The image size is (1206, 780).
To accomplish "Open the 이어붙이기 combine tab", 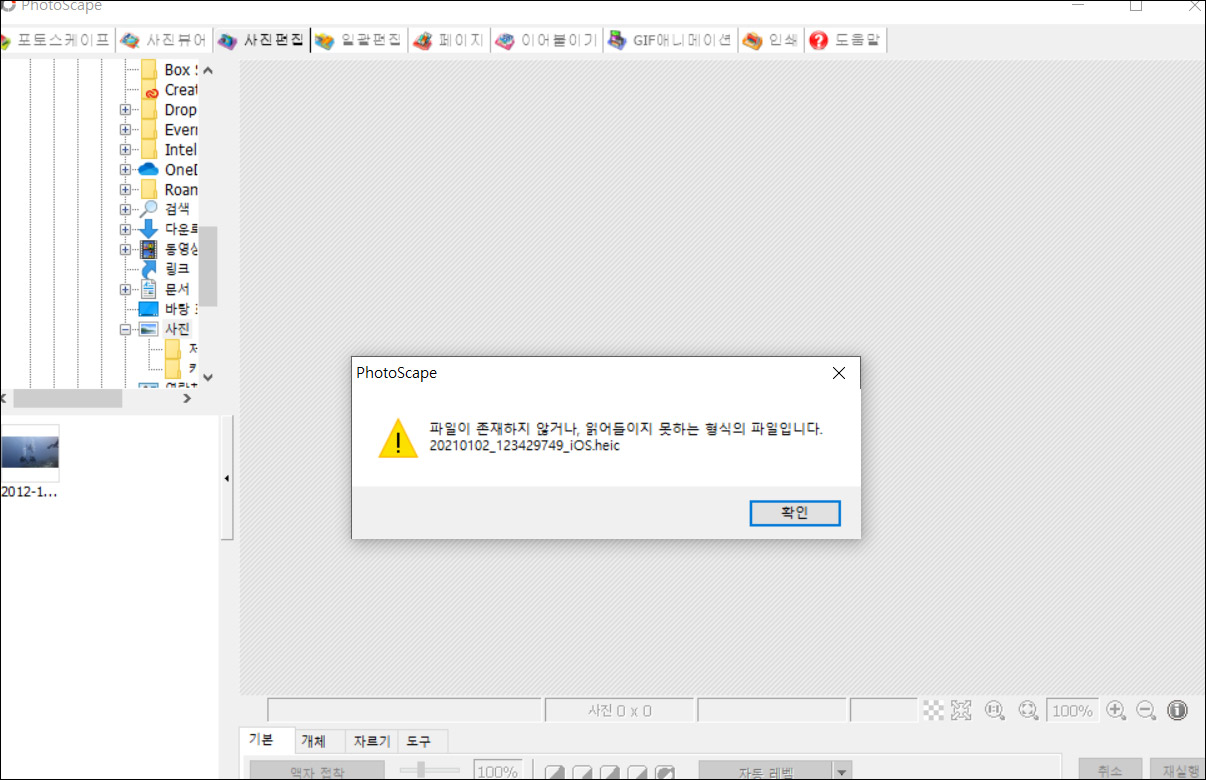I will coord(547,41).
